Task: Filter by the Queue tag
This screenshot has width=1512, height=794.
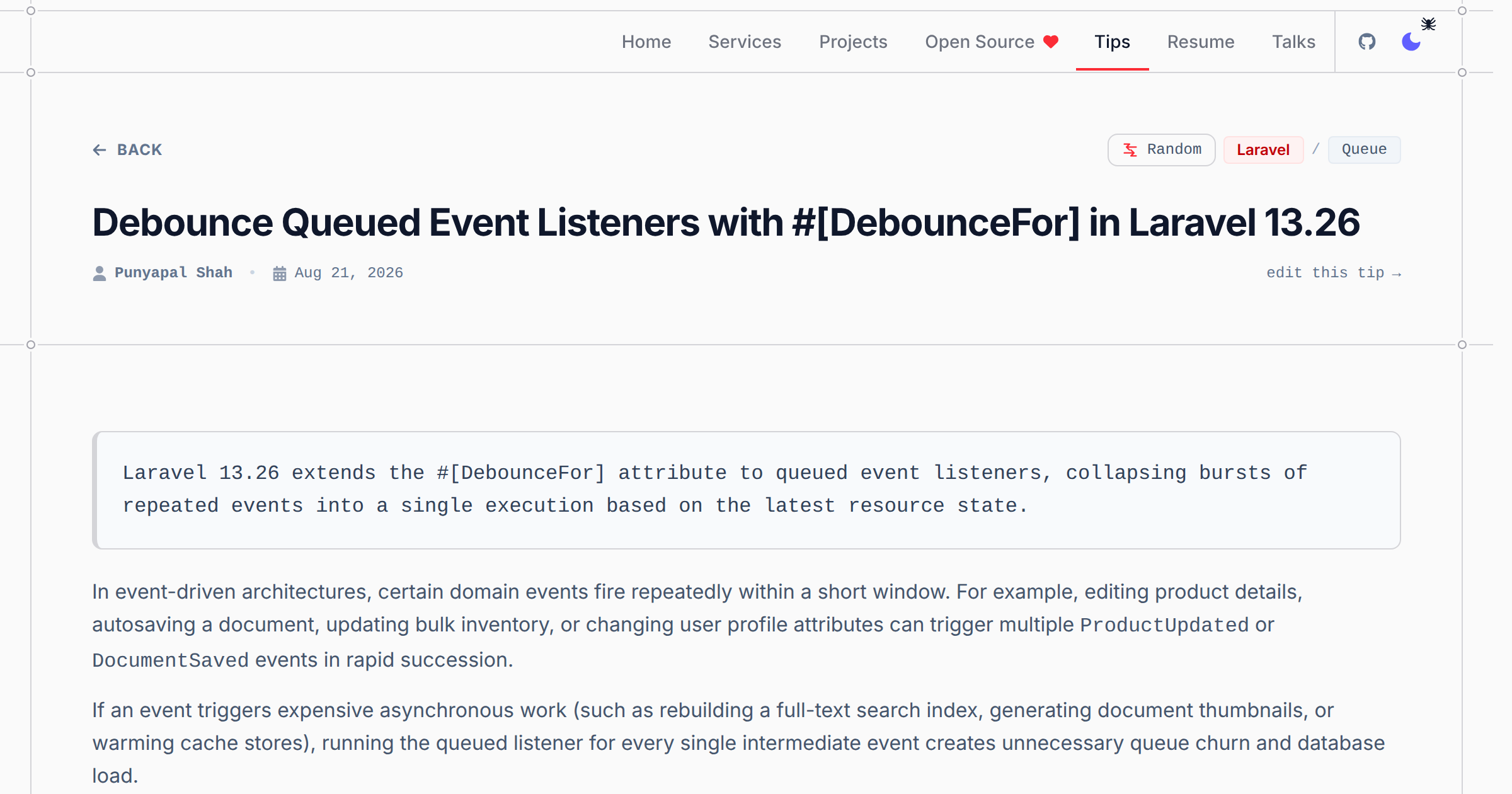Action: [1364, 150]
